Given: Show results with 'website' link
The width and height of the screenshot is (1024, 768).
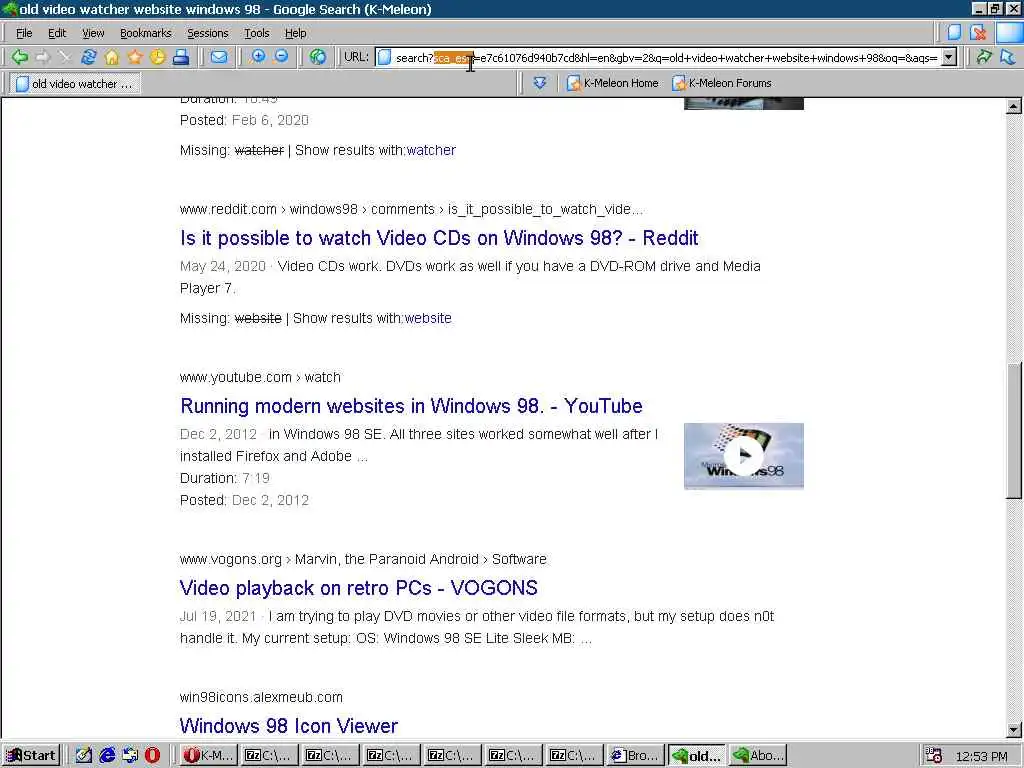Looking at the screenshot, I should pos(428,318).
